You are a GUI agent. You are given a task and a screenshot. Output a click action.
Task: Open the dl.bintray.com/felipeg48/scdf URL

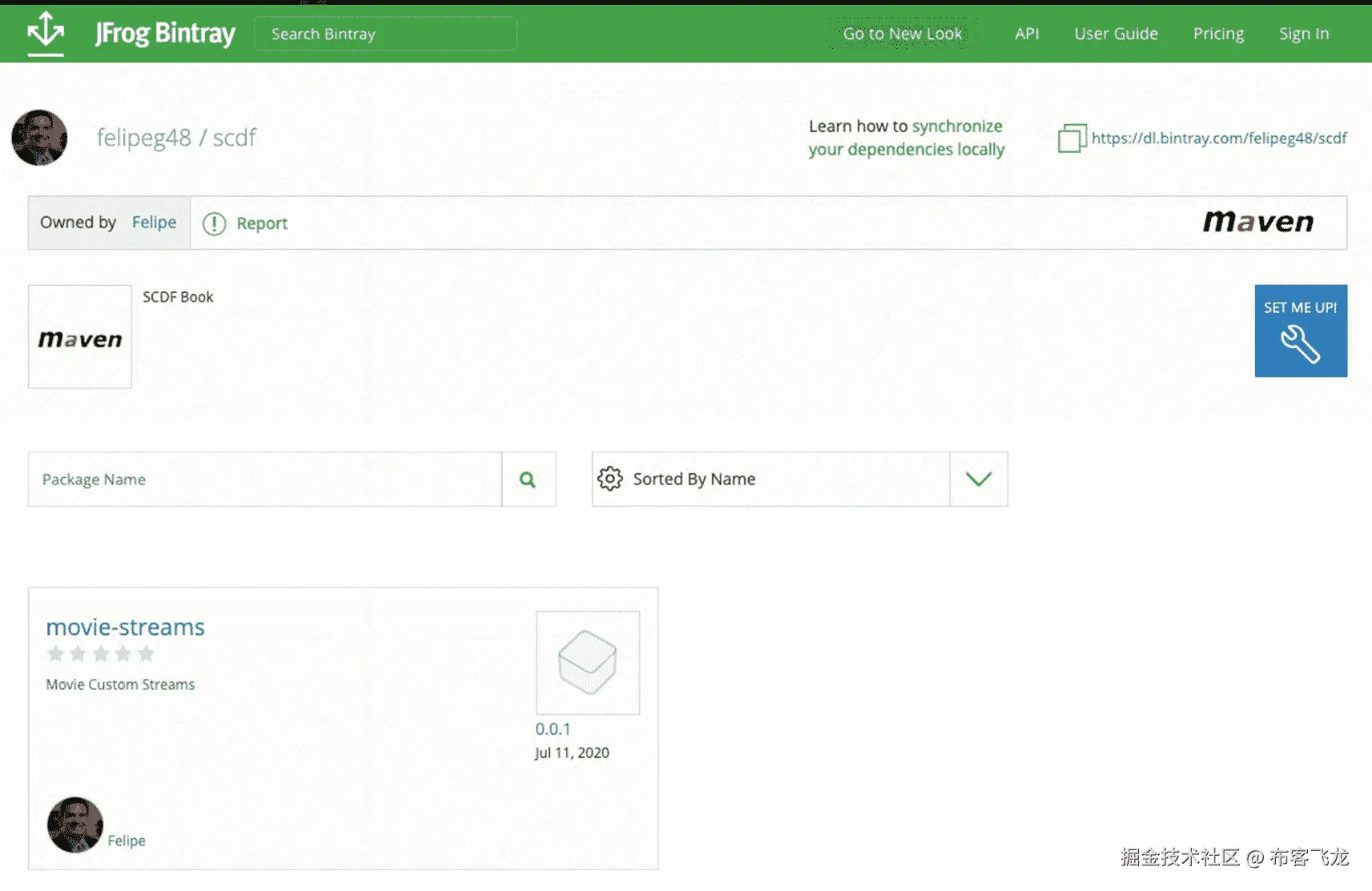1219,138
